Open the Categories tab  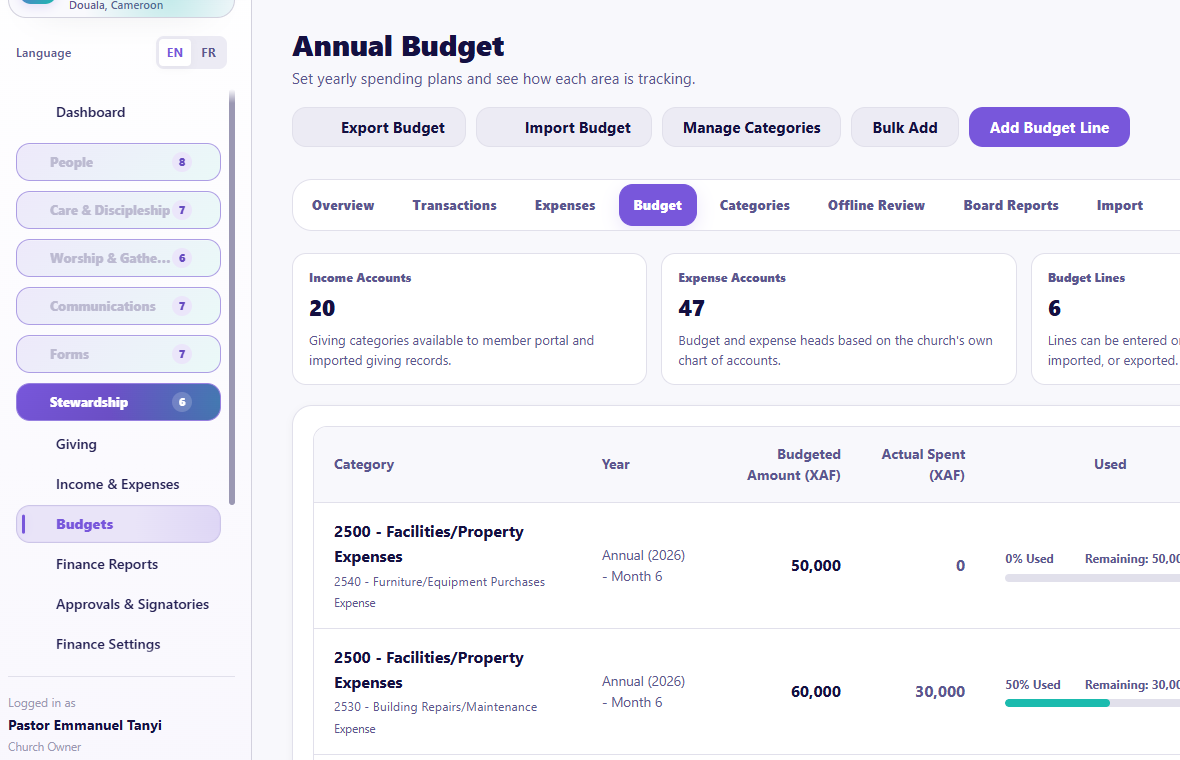point(755,205)
